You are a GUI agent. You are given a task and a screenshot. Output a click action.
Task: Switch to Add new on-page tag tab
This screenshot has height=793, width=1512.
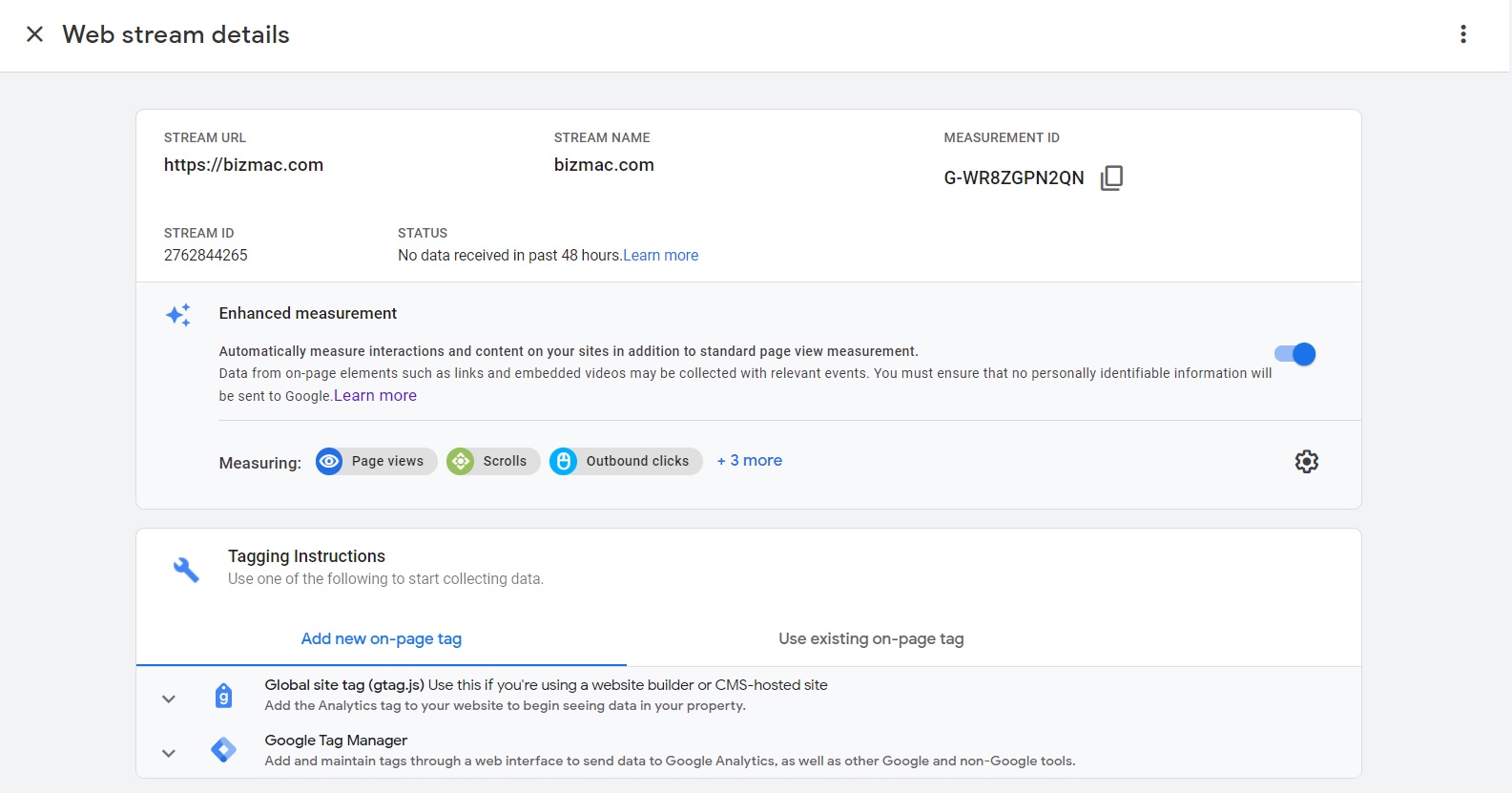382,638
